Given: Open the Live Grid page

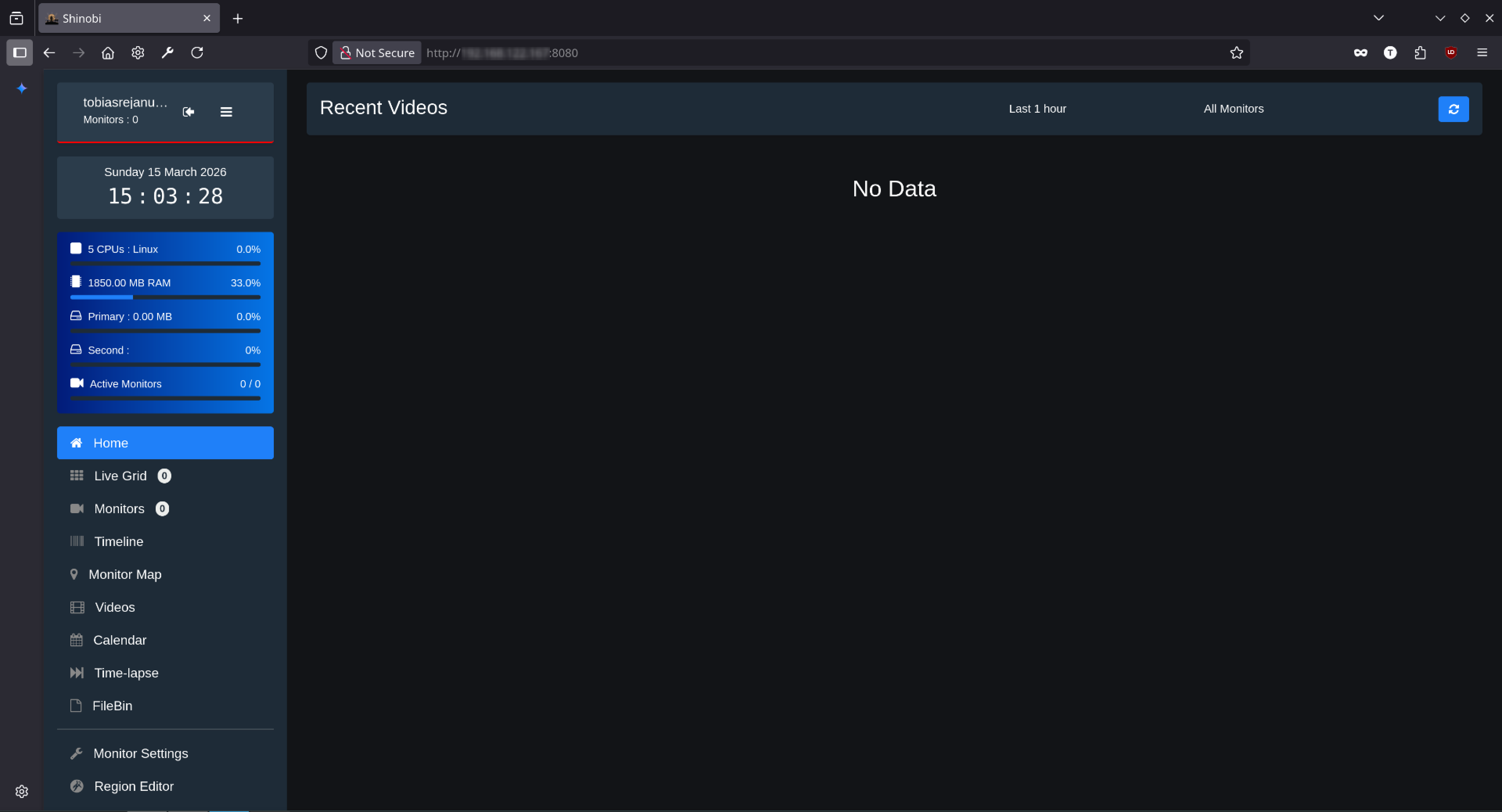Looking at the screenshot, I should click(x=121, y=476).
